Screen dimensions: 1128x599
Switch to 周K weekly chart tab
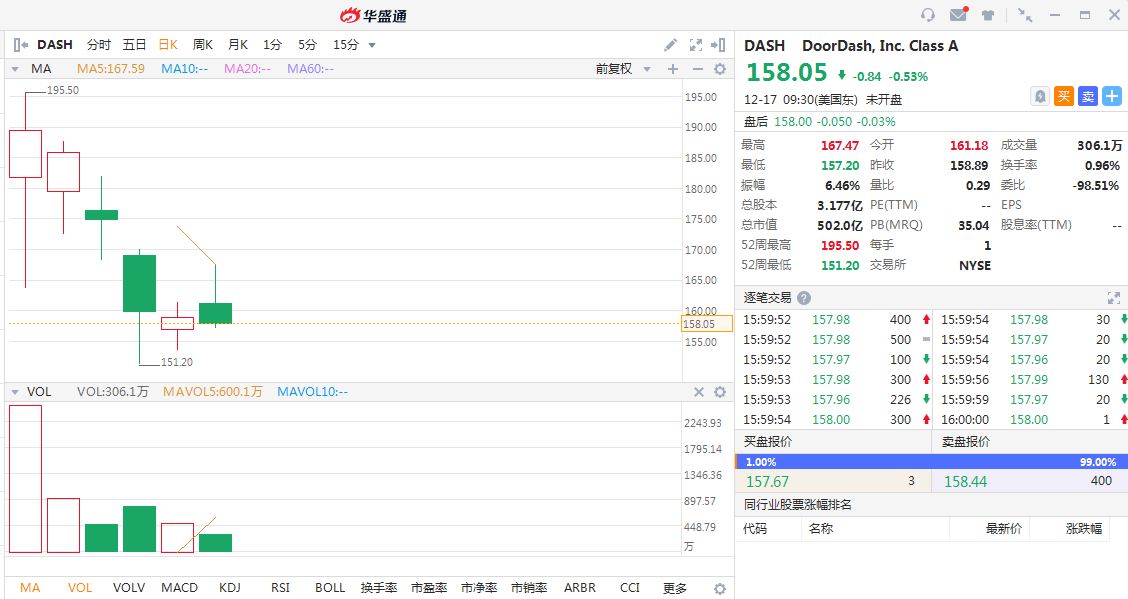[x=203, y=45]
